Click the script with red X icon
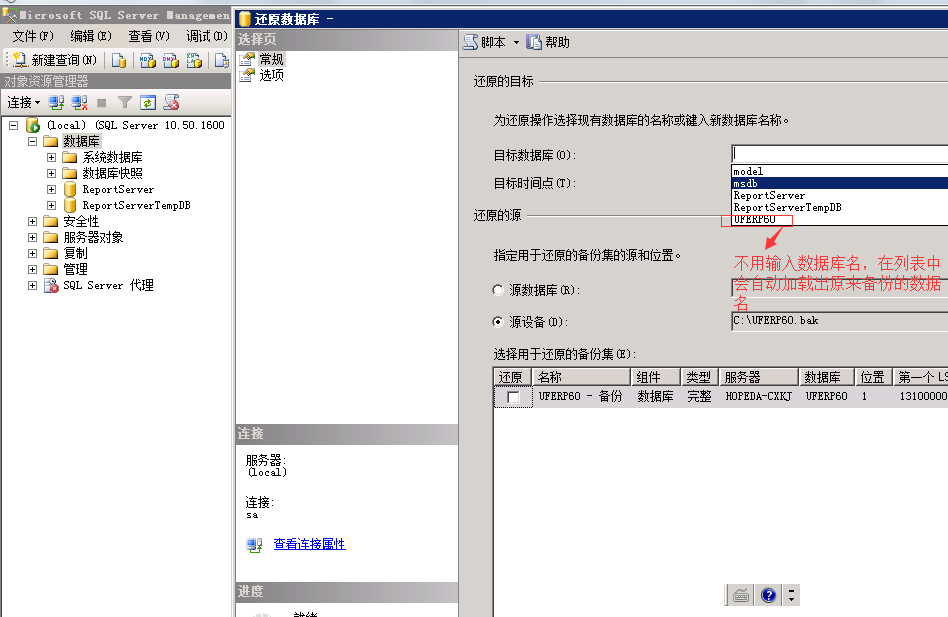948x617 pixels. pyautogui.click(x=171, y=103)
